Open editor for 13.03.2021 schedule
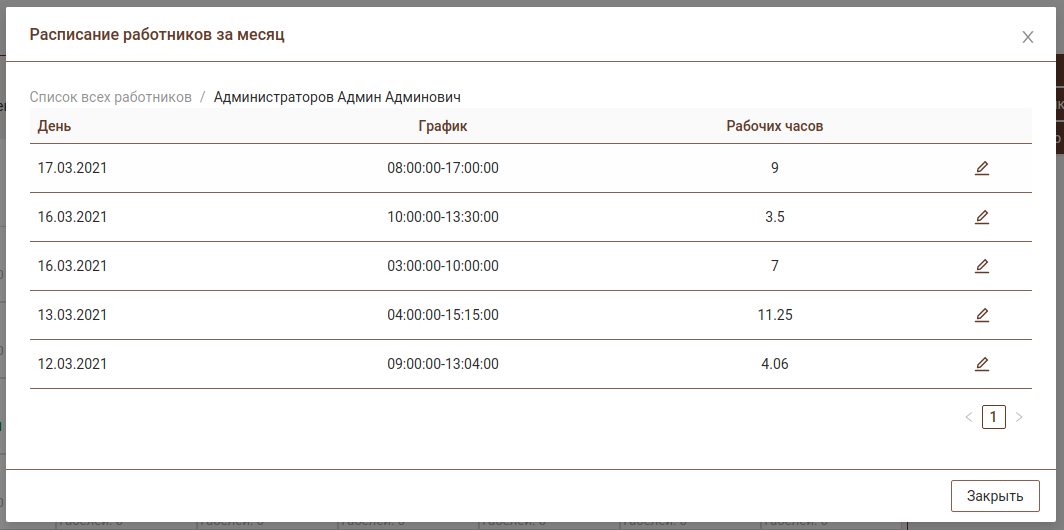 click(x=982, y=315)
